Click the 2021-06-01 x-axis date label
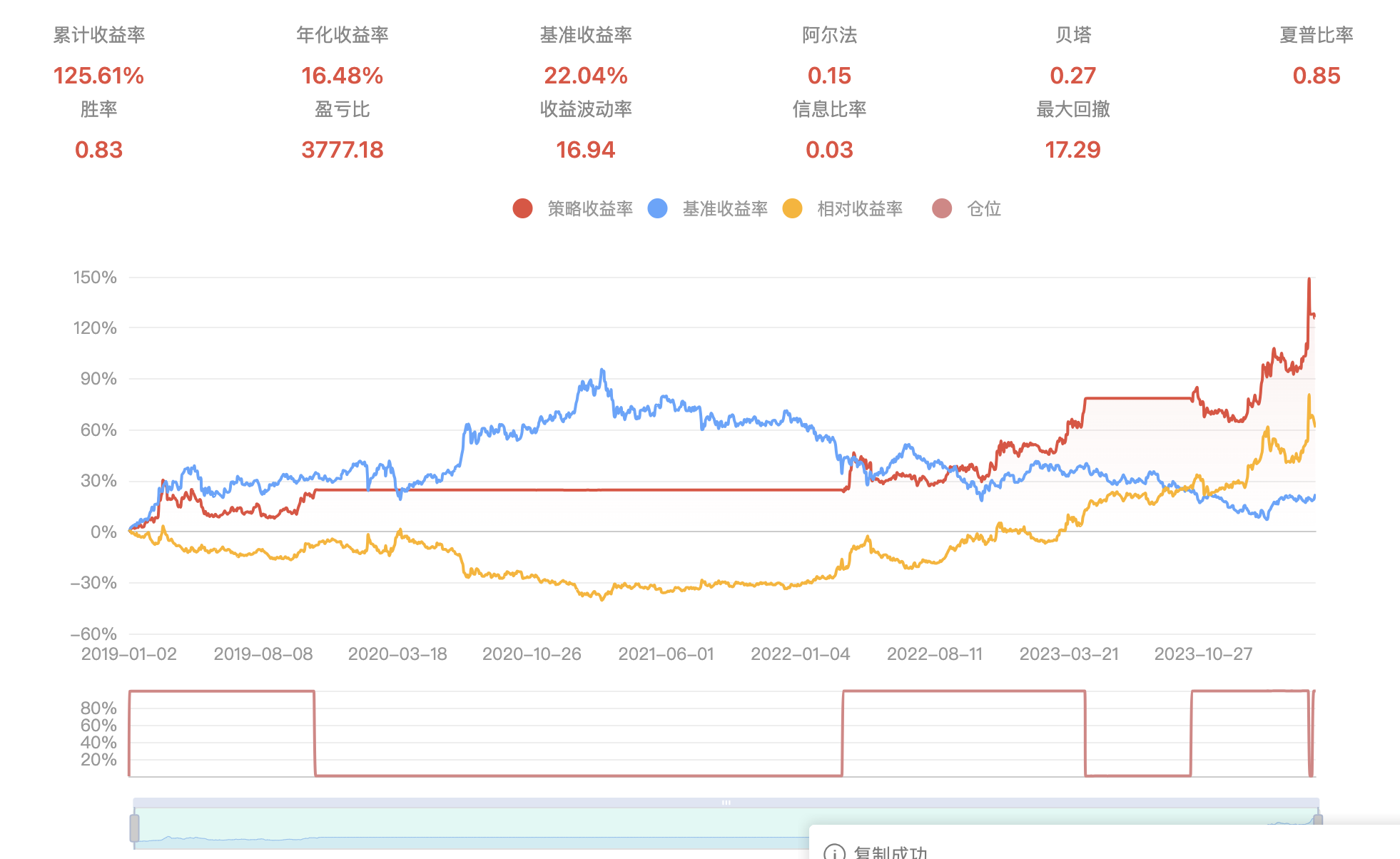Image resolution: width=1400 pixels, height=859 pixels. pyautogui.click(x=666, y=654)
